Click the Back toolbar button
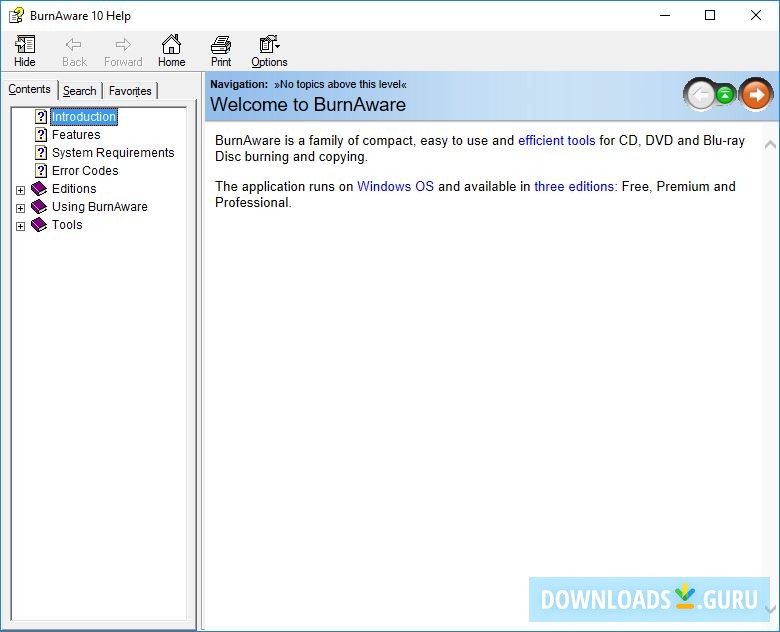 tap(74, 51)
